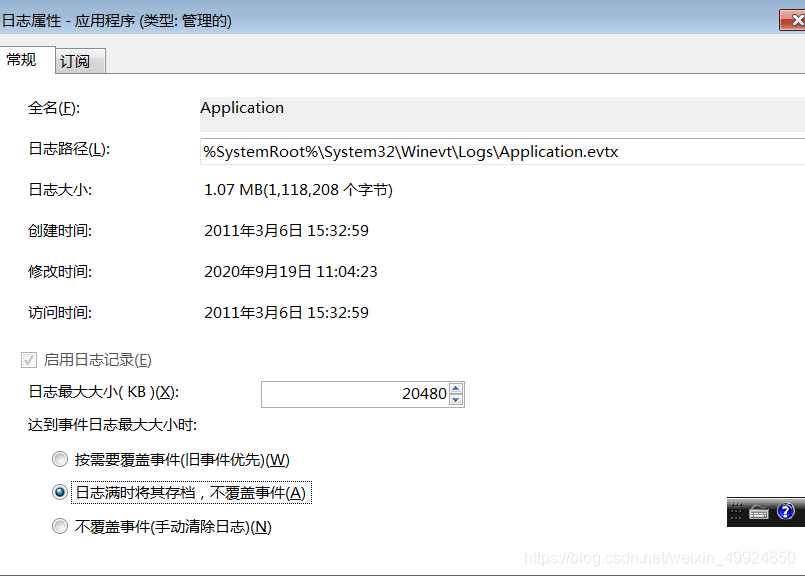Select 按需要覆盖事件(旧事件优先) radio option
The width and height of the screenshot is (805, 576).
(59, 460)
